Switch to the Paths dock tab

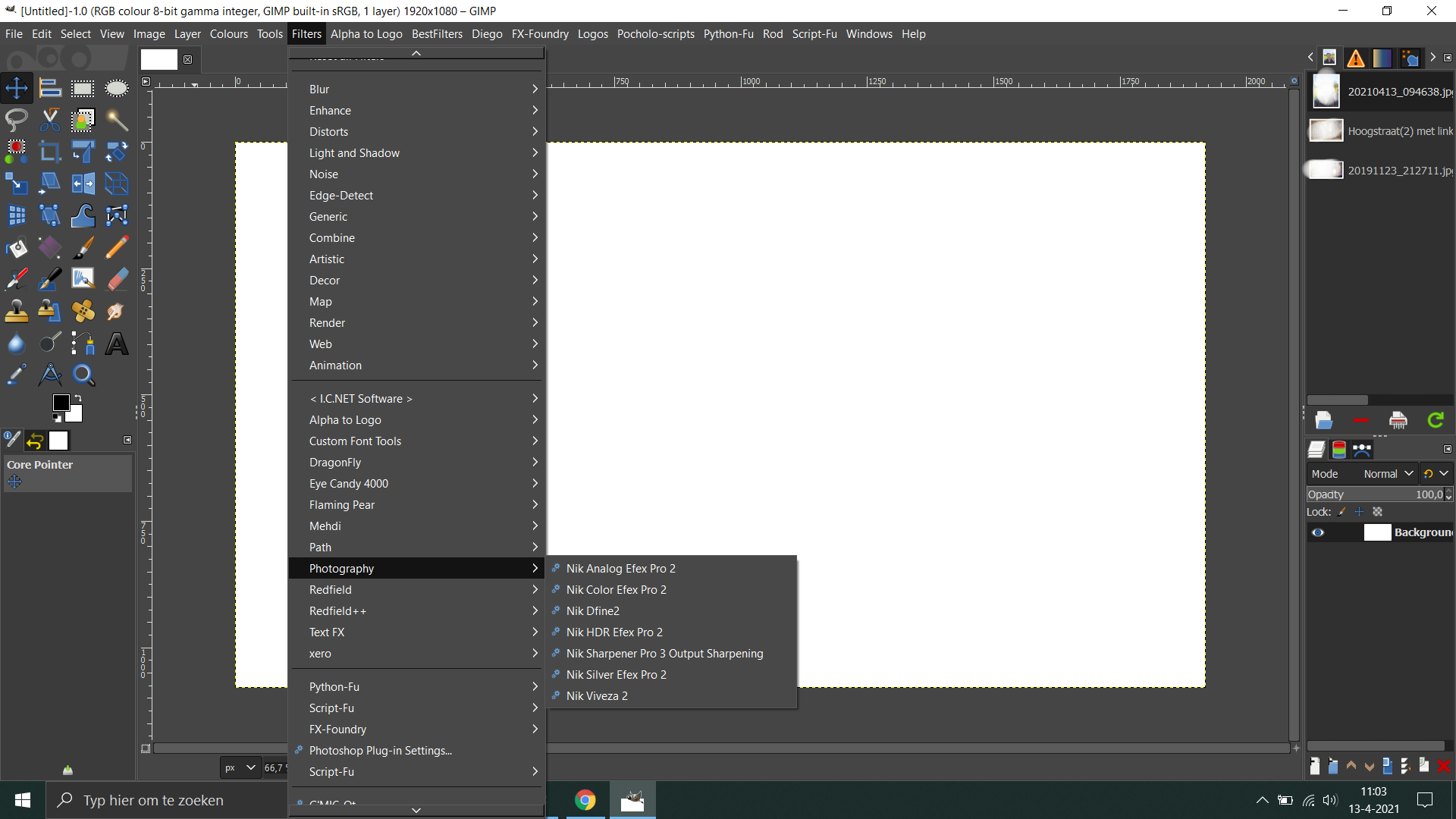click(x=1362, y=450)
